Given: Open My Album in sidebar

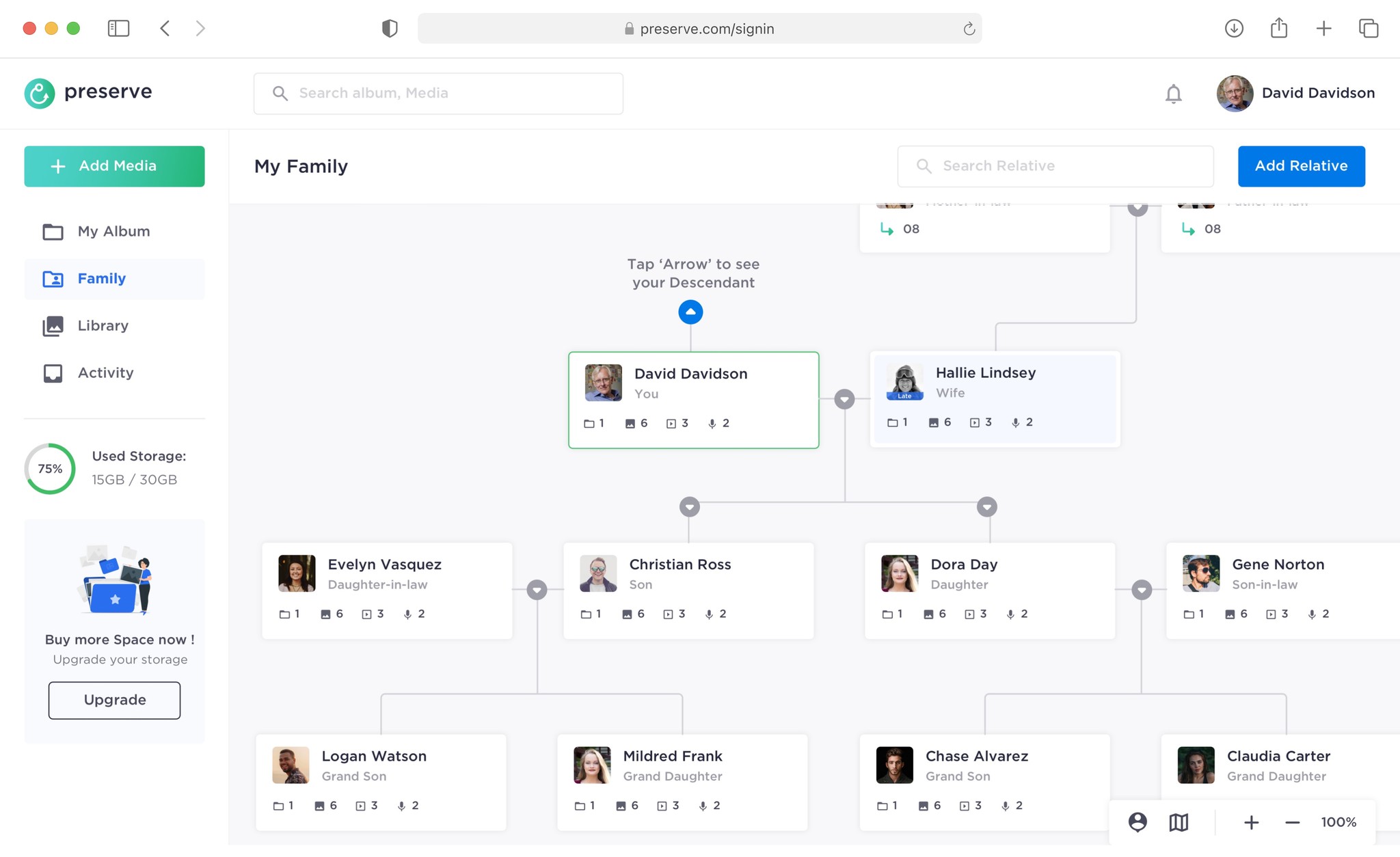Looking at the screenshot, I should 113,232.
